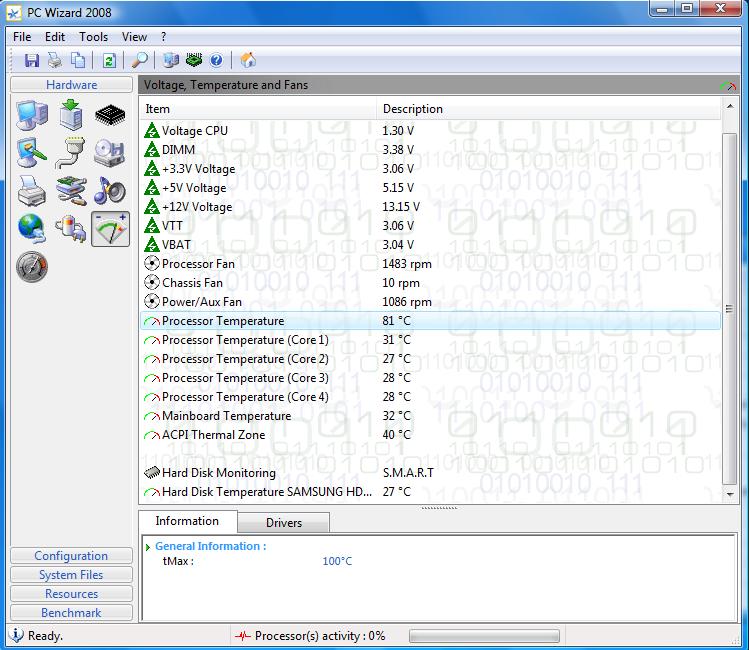Select the +3.3V Voltage row
Screen dimensions: 749x650
click(x=430, y=169)
